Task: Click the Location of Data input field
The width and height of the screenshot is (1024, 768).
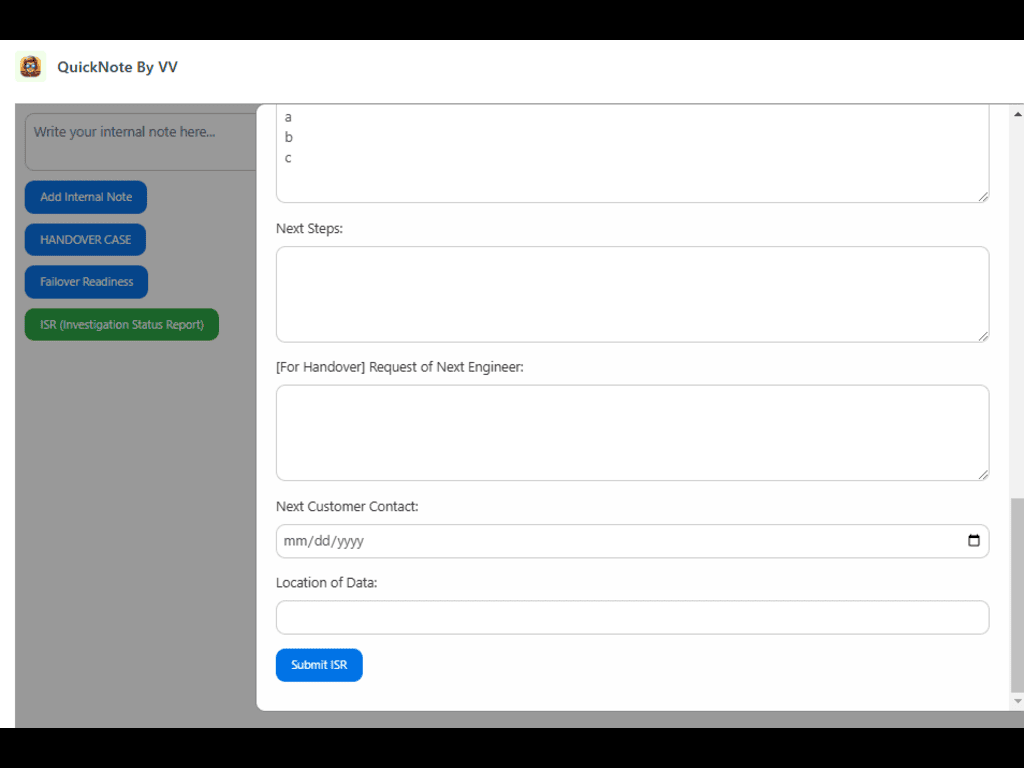Action: click(630, 617)
